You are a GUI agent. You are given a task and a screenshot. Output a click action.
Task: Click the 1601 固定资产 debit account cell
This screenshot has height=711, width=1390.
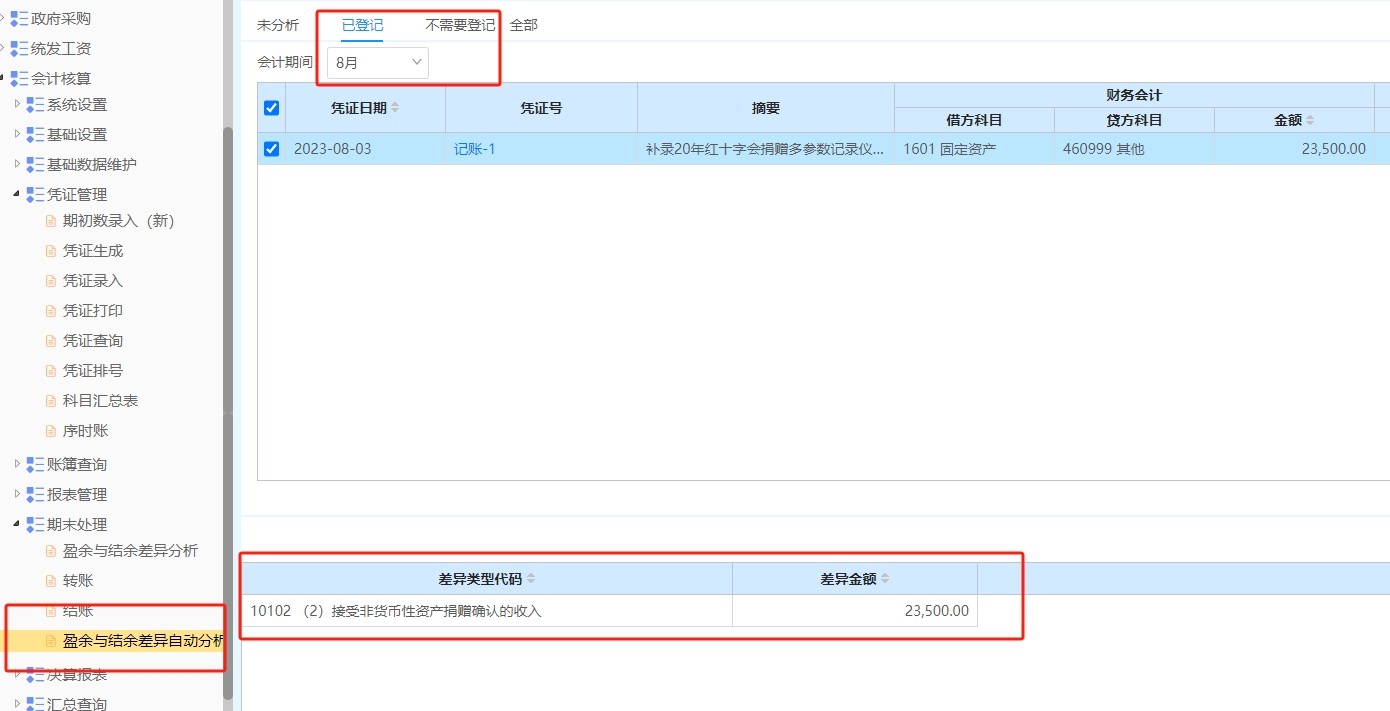[974, 149]
